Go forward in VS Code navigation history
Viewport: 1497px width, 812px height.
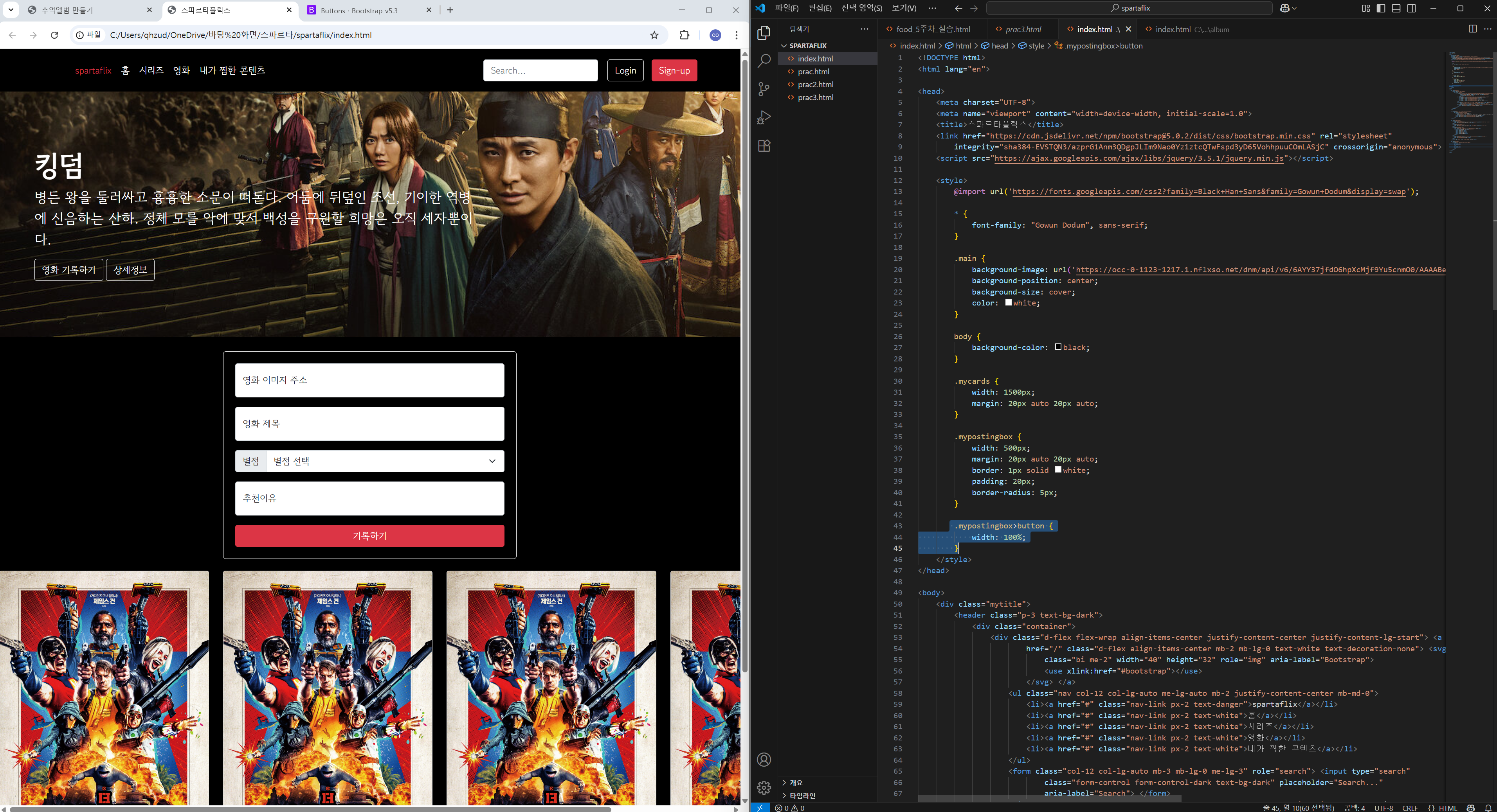point(974,8)
